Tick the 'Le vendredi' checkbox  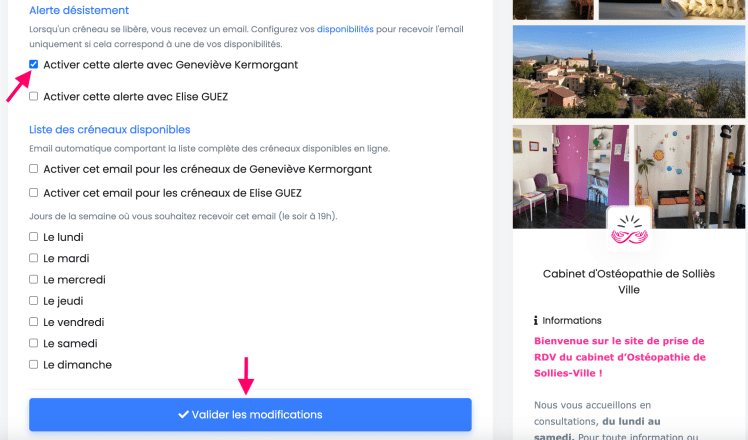(34, 322)
